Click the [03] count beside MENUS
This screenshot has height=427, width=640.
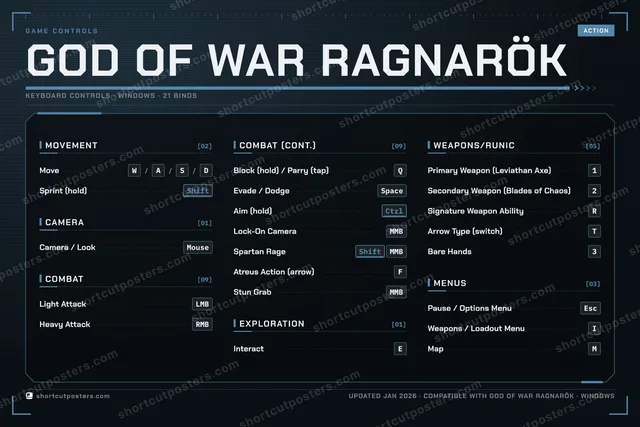593,284
